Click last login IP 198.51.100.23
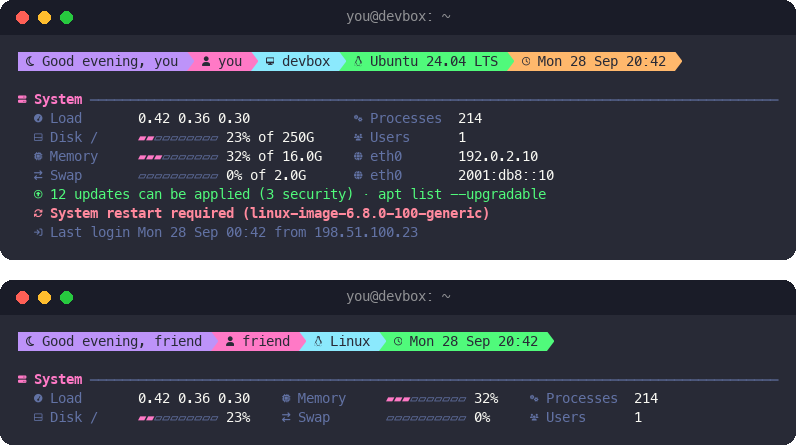The width and height of the screenshot is (796, 445). [366, 232]
